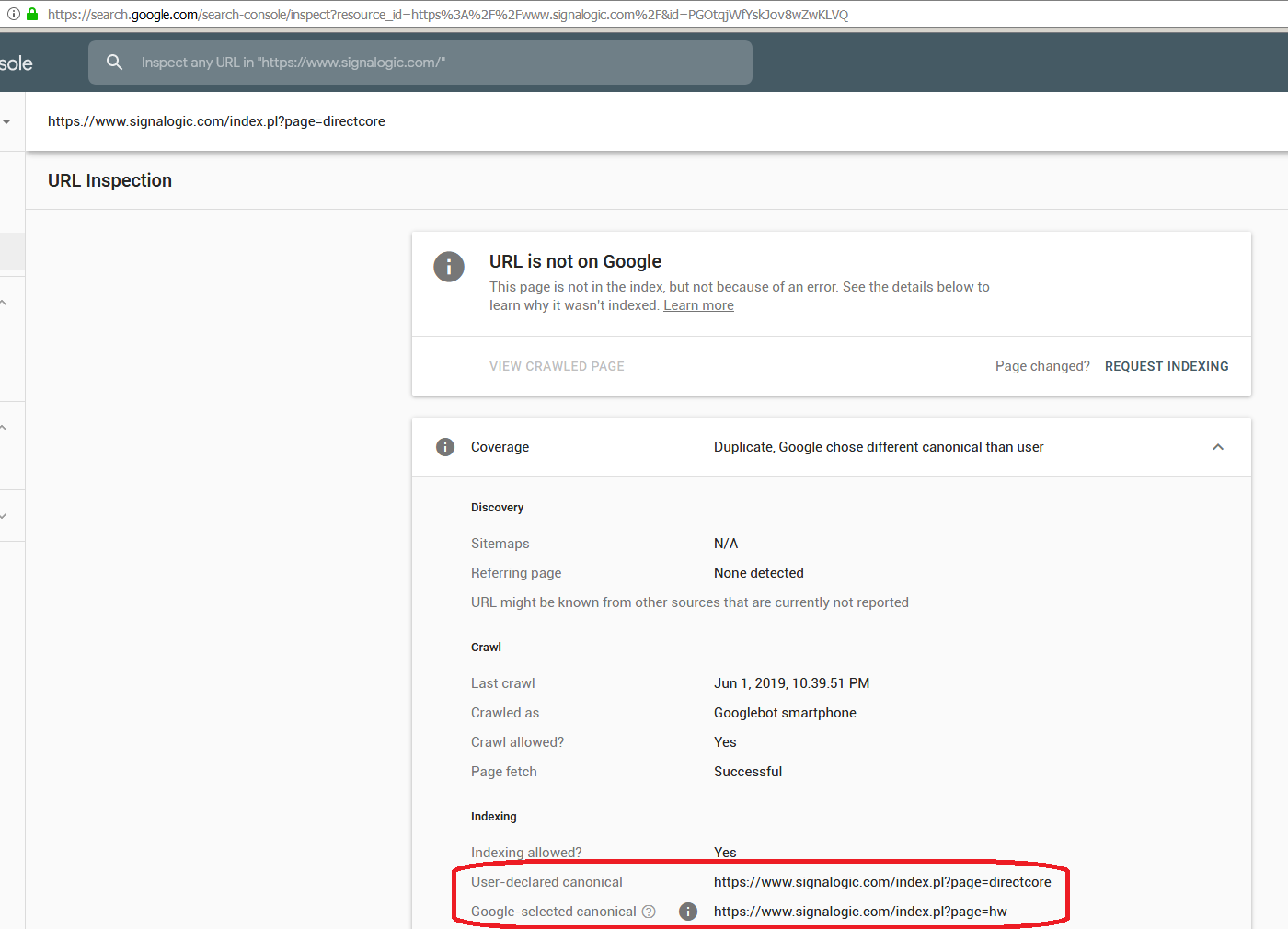
Task: Click the 'Crawl allowed?' label
Action: coord(517,742)
